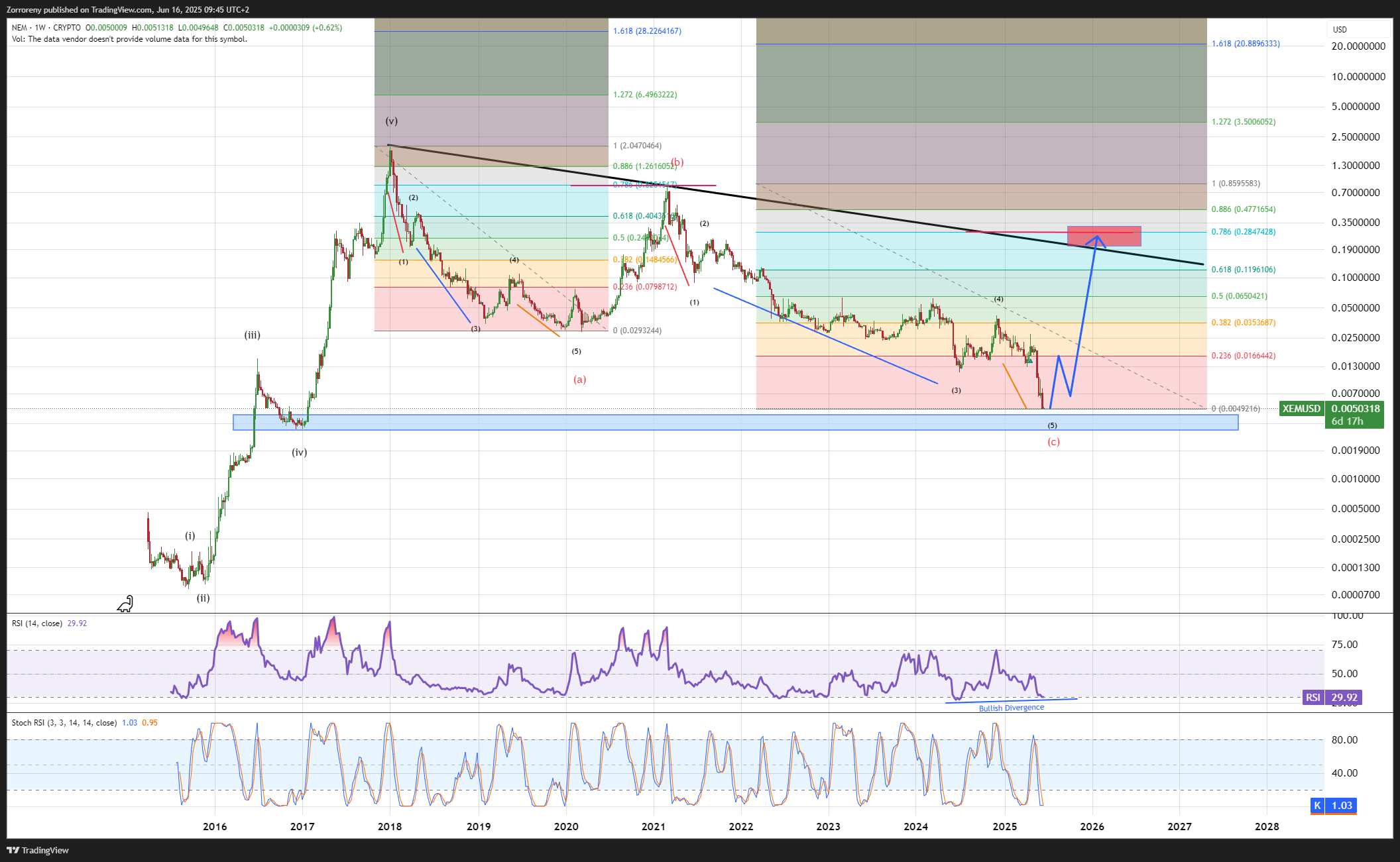Click the 2026 label on time axis
Image resolution: width=1400 pixels, height=862 pixels.
[x=1092, y=826]
